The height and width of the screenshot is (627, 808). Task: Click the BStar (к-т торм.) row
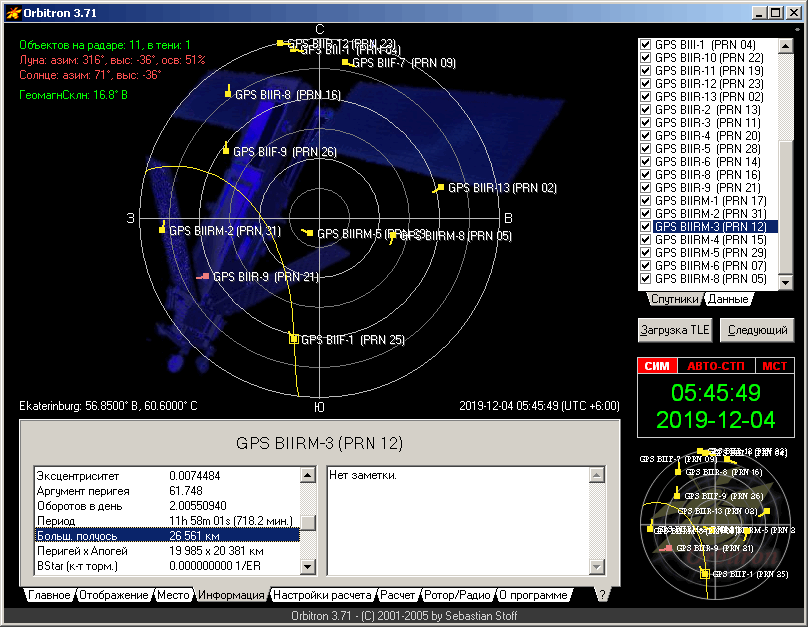[x=167, y=565]
